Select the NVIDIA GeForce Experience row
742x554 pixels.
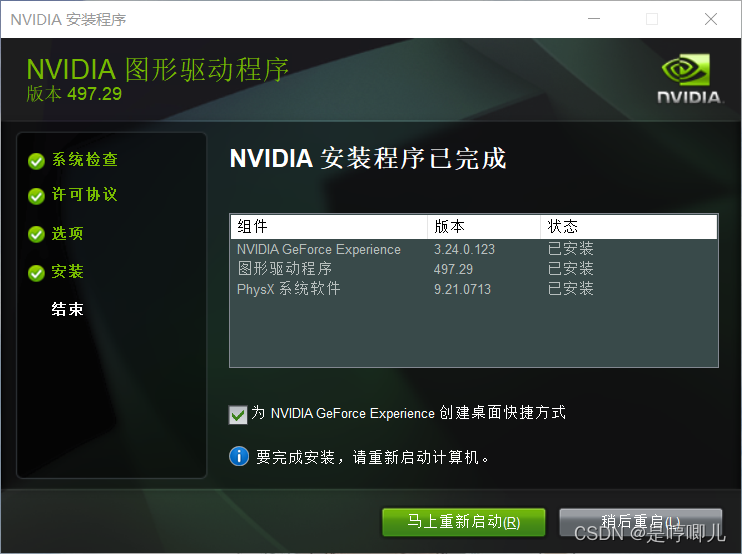pos(474,249)
